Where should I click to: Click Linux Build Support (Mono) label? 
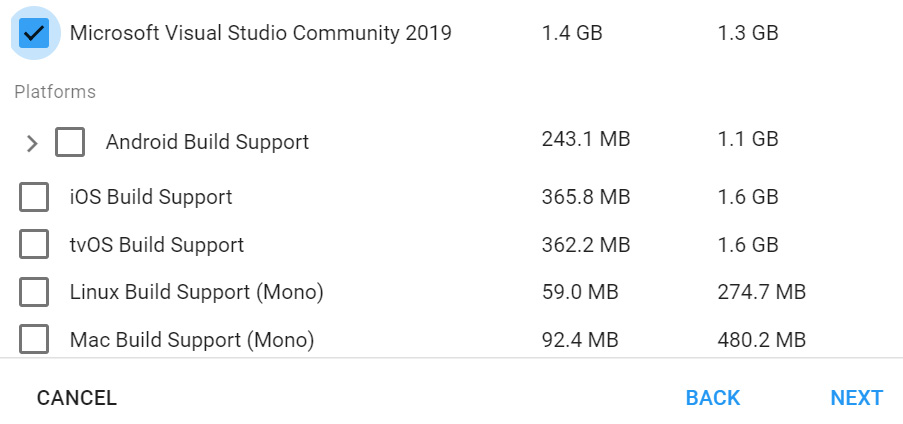coord(196,292)
